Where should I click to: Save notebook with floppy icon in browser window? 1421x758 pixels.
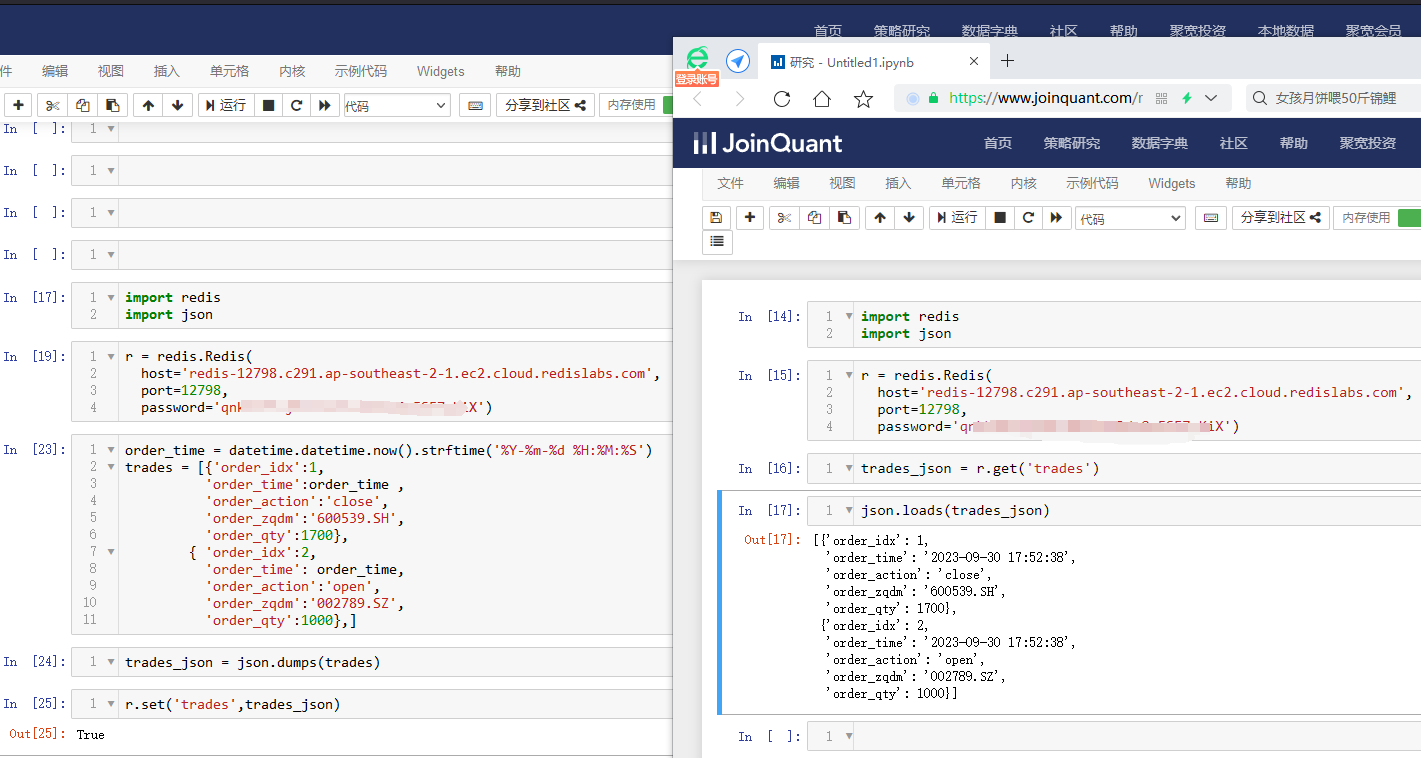tap(716, 217)
